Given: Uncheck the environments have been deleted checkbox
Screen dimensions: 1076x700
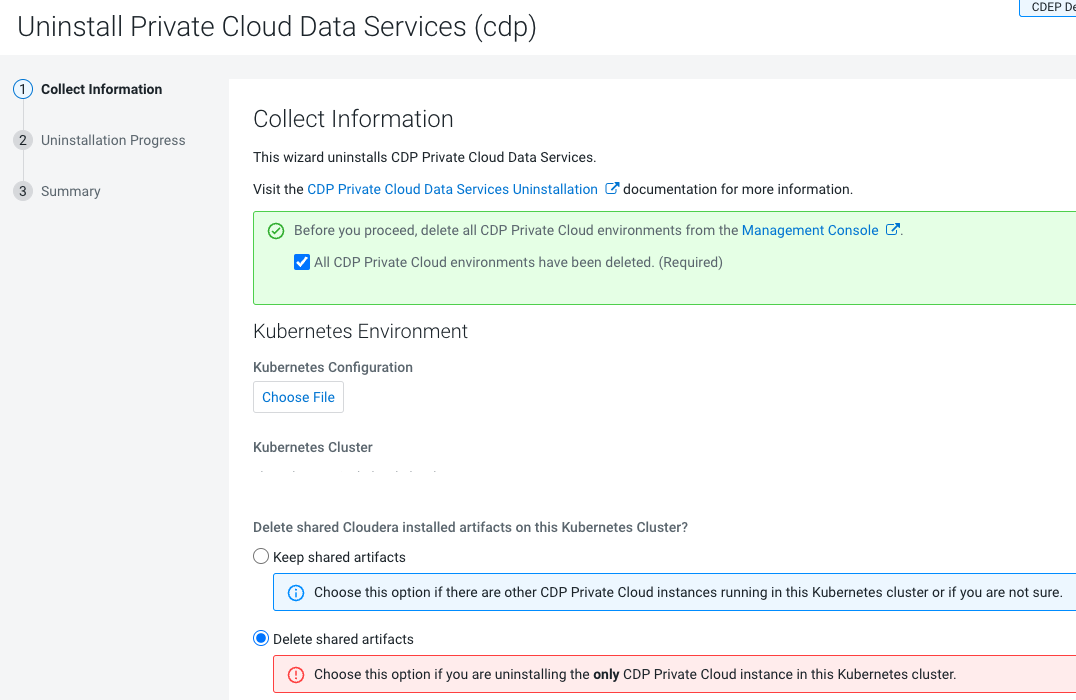Looking at the screenshot, I should (x=301, y=263).
